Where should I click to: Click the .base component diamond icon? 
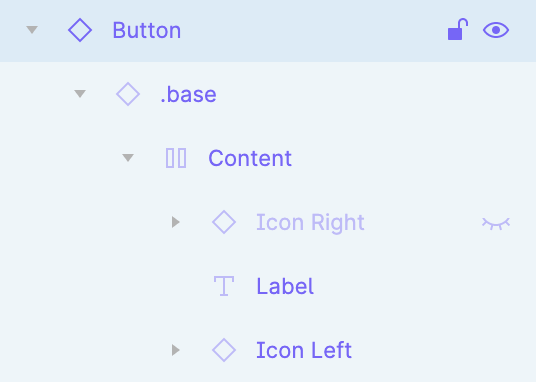(128, 94)
